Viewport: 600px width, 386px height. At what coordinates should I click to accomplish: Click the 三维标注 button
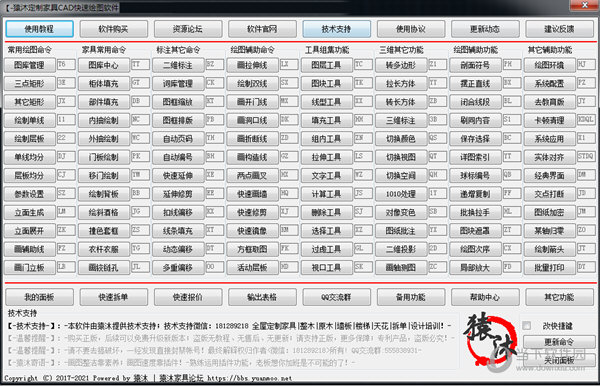401,121
